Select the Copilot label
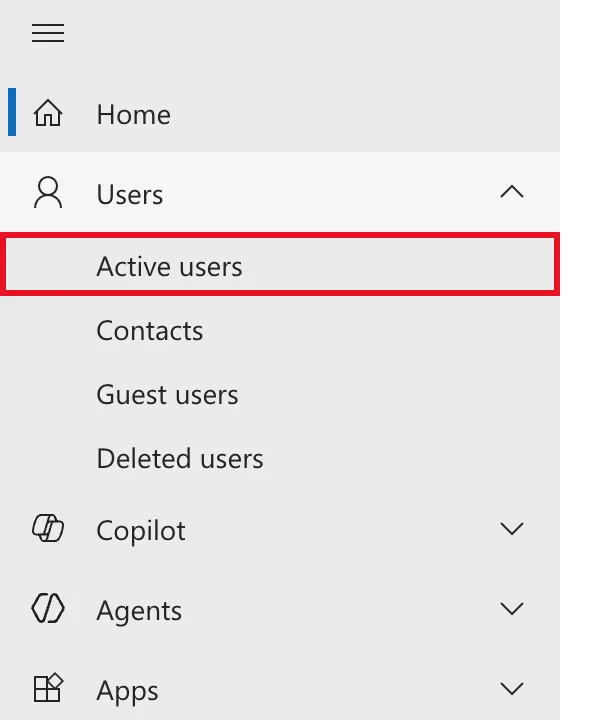Viewport: 600px width, 720px height. (x=141, y=531)
